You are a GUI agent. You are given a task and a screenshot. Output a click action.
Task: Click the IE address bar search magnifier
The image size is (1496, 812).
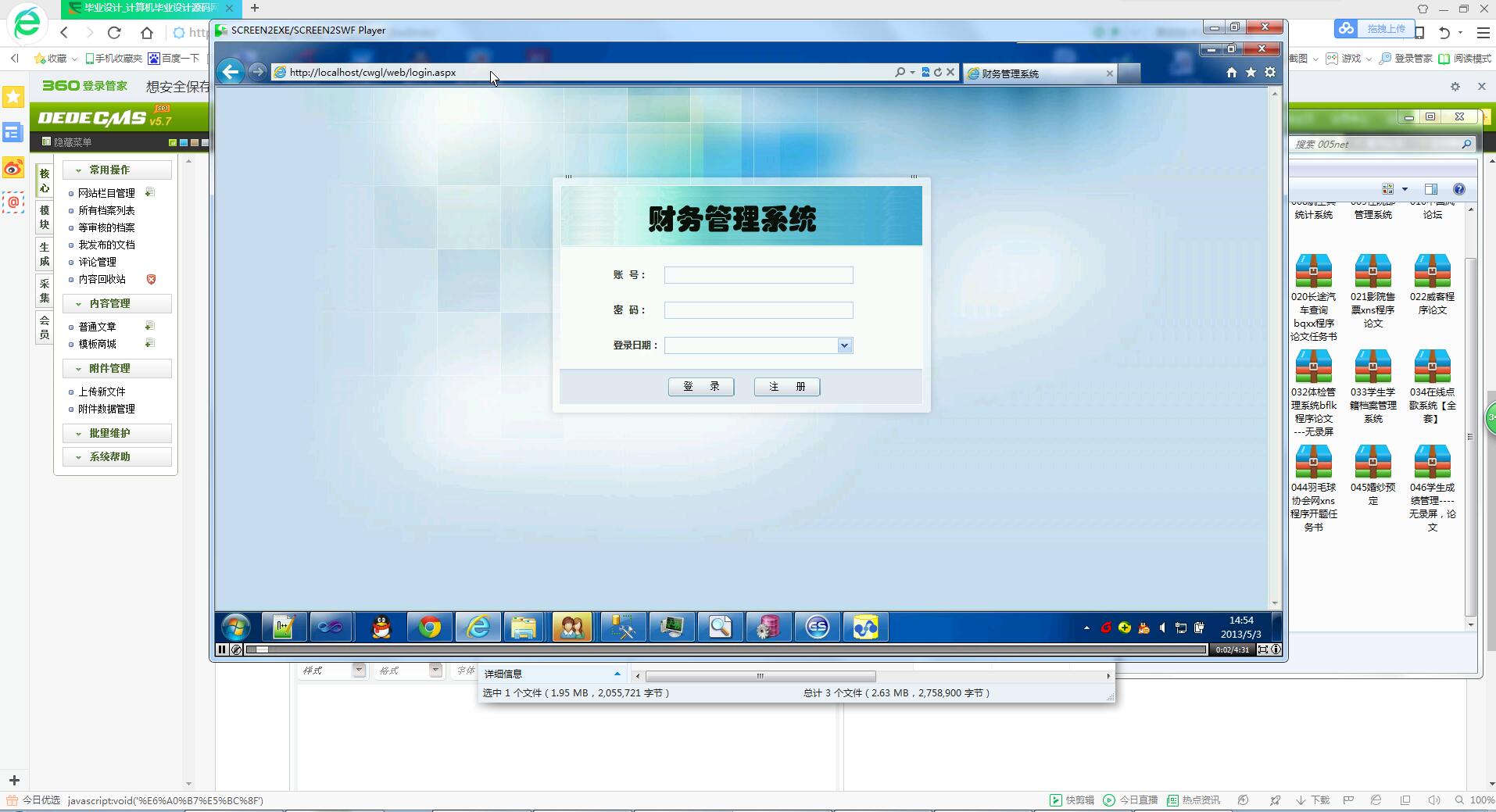900,72
